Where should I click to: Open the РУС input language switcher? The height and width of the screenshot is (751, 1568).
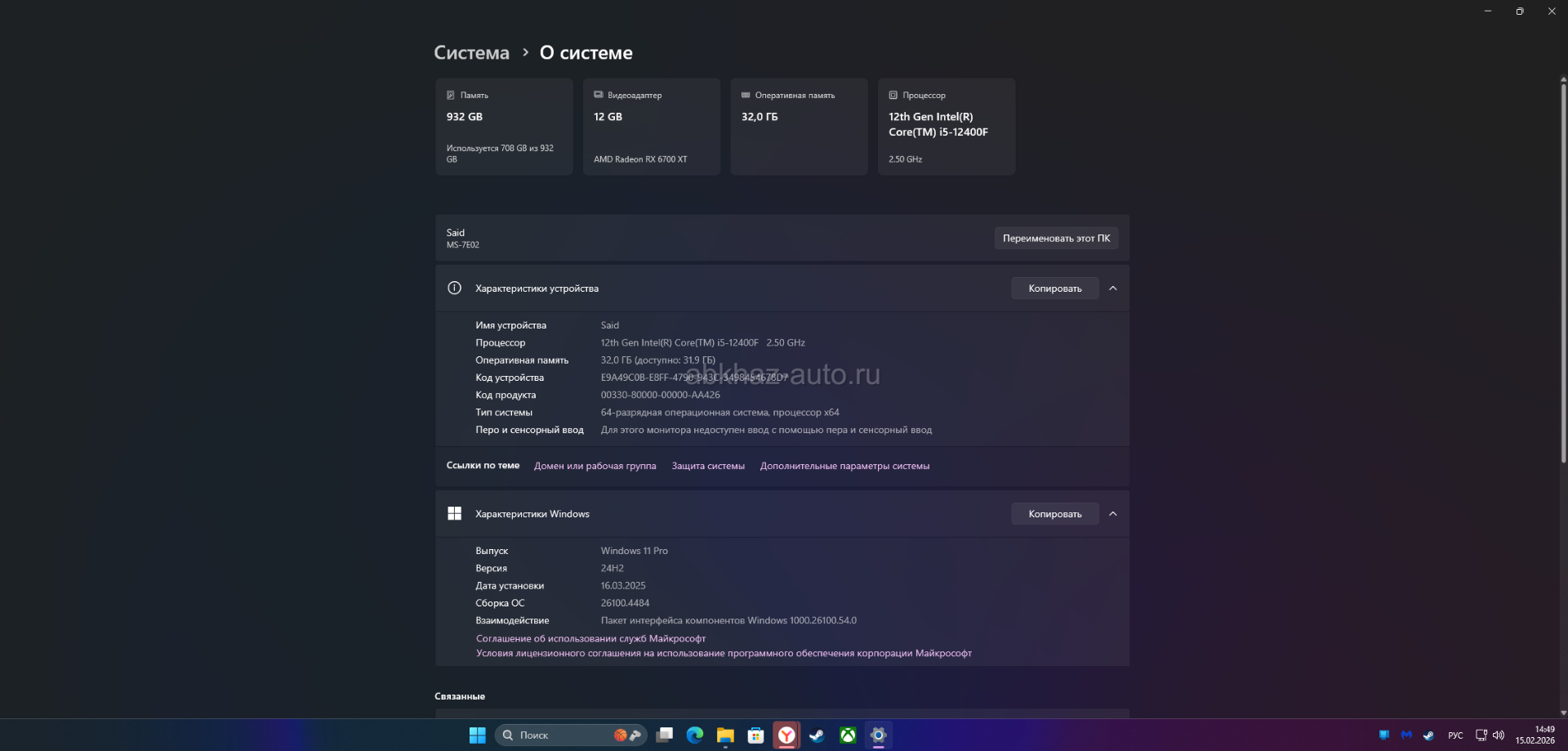(x=1455, y=735)
